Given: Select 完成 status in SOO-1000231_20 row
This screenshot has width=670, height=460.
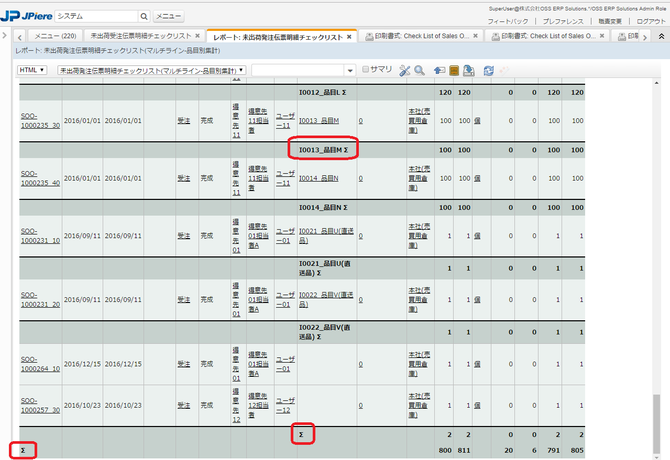Looking at the screenshot, I should pos(207,300).
